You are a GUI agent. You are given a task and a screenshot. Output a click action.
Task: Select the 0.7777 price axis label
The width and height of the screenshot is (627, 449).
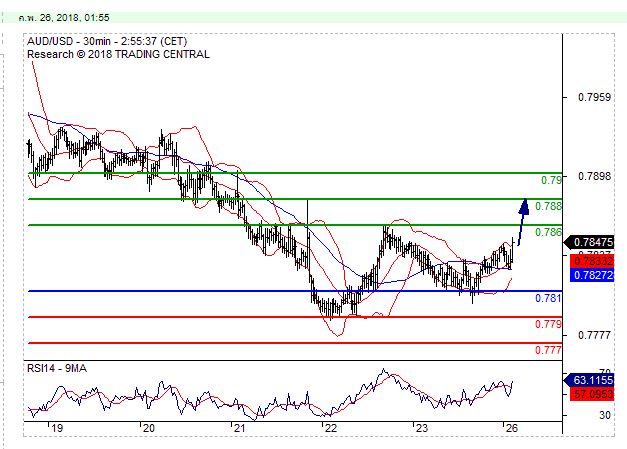(x=594, y=335)
